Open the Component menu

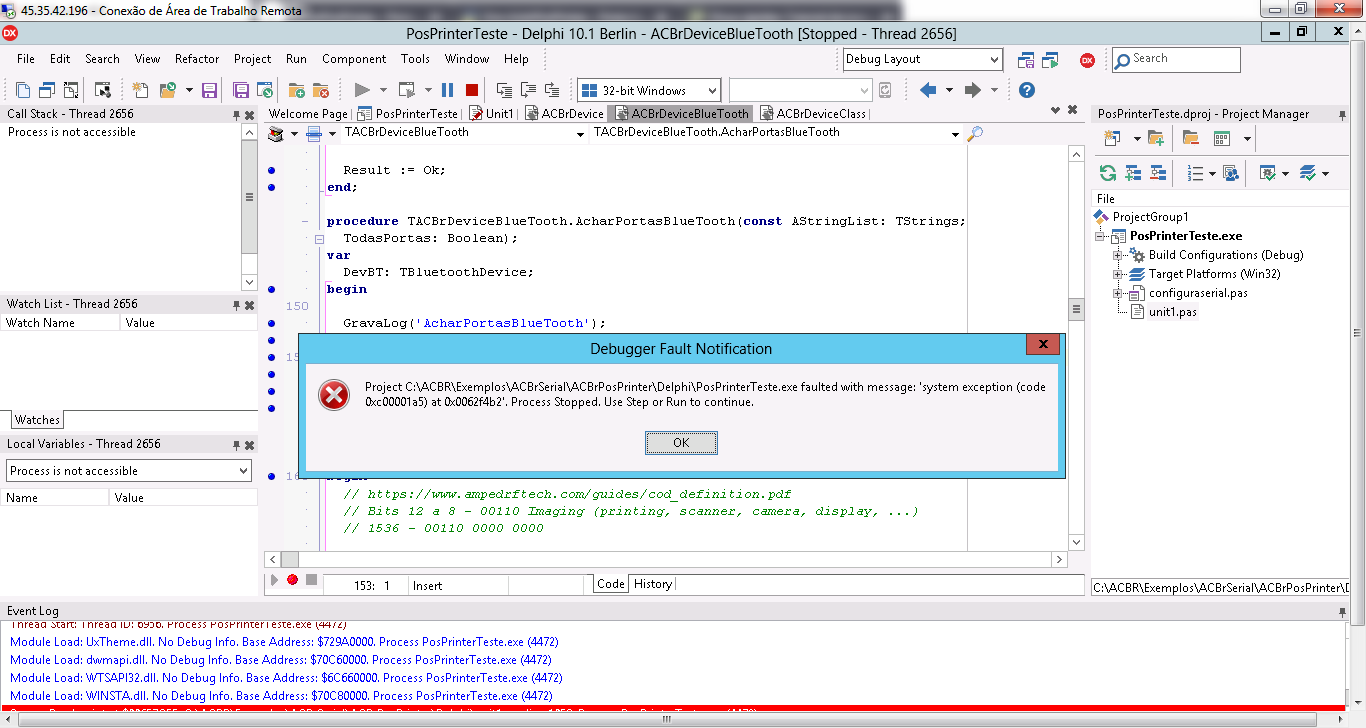(x=354, y=59)
